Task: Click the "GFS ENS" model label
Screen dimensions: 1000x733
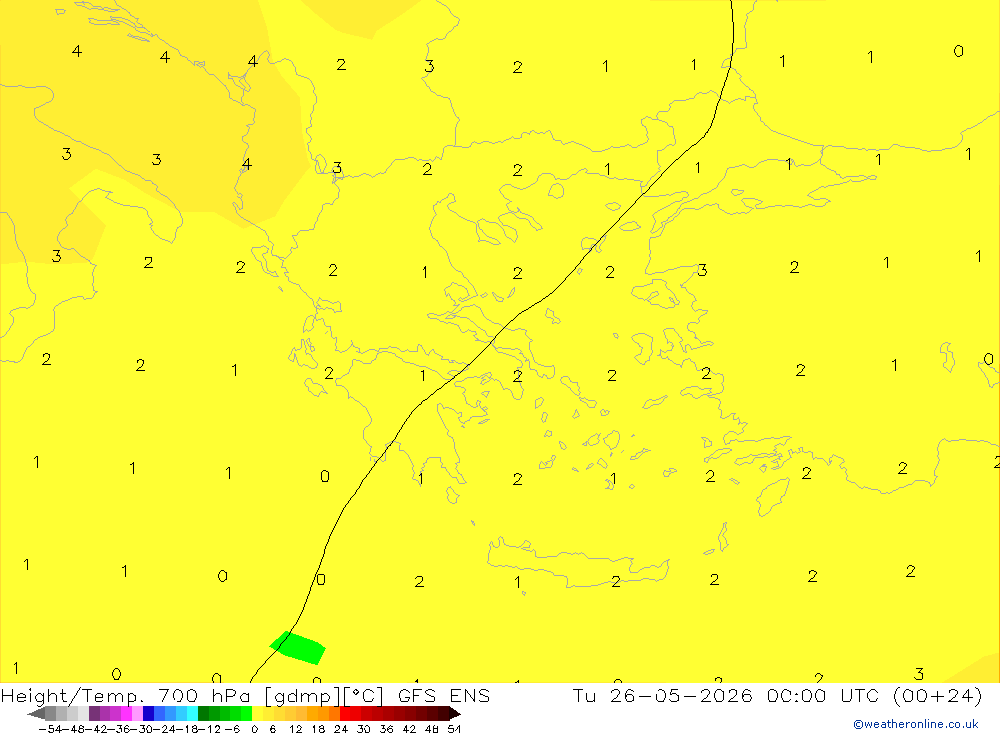Action: 444,695
